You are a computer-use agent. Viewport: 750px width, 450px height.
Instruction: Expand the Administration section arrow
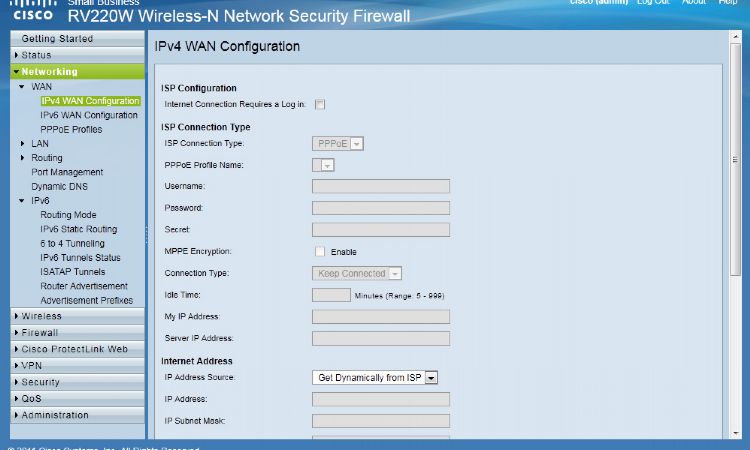tap(16, 415)
